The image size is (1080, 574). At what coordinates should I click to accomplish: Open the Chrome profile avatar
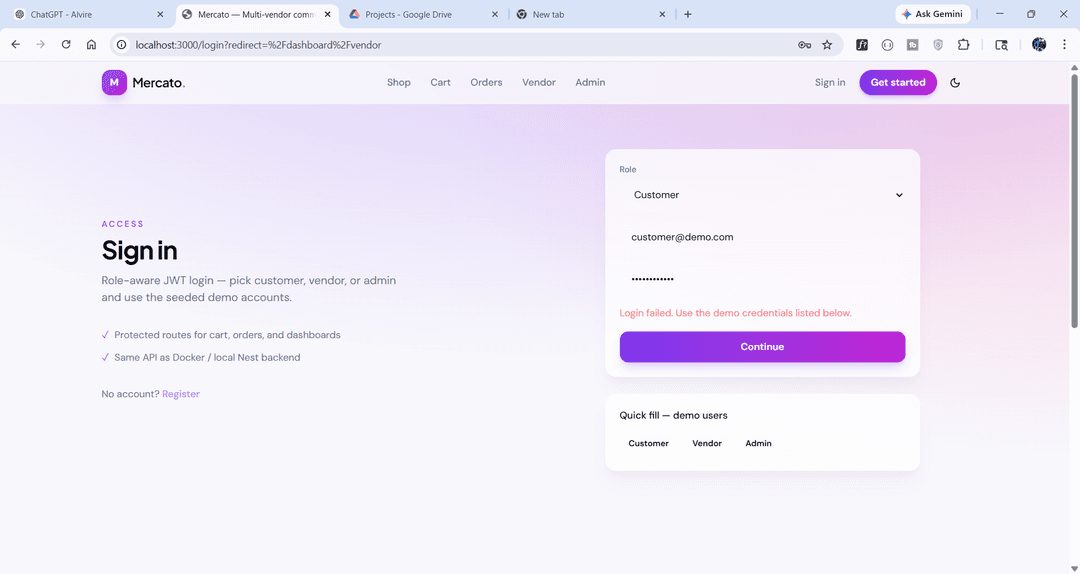click(1039, 45)
